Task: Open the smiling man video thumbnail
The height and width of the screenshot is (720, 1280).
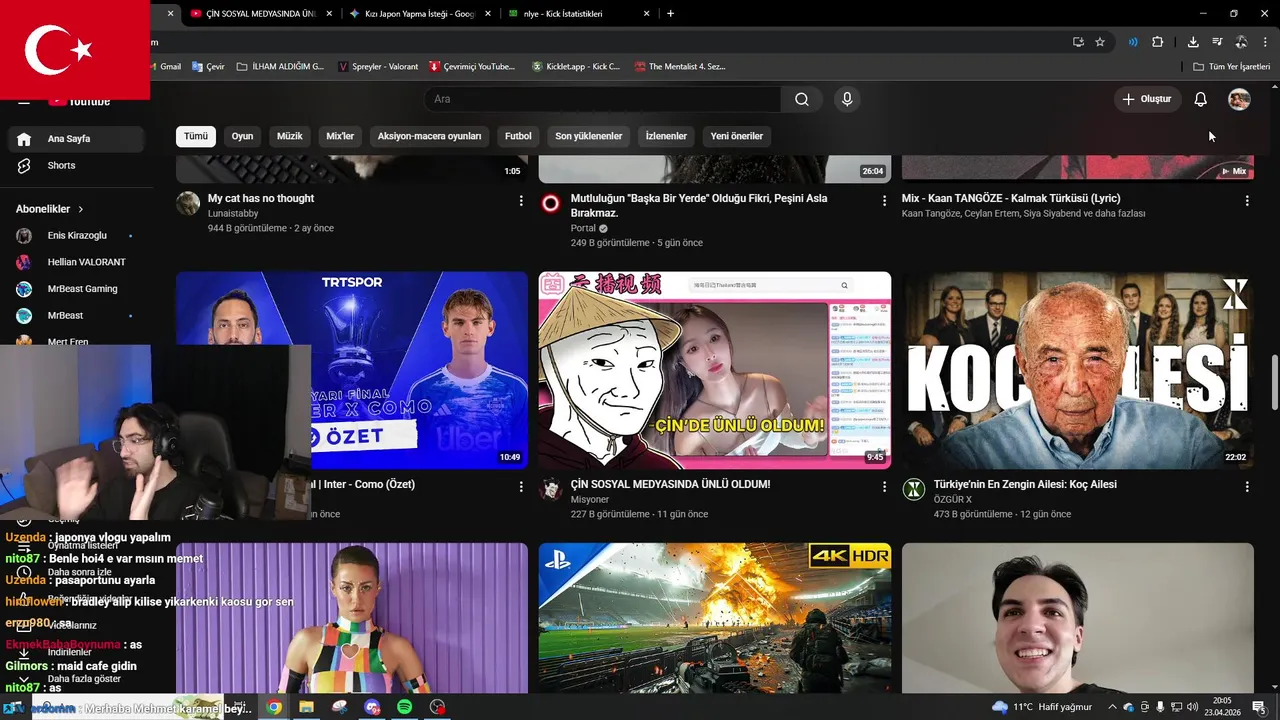Action: [1078, 618]
